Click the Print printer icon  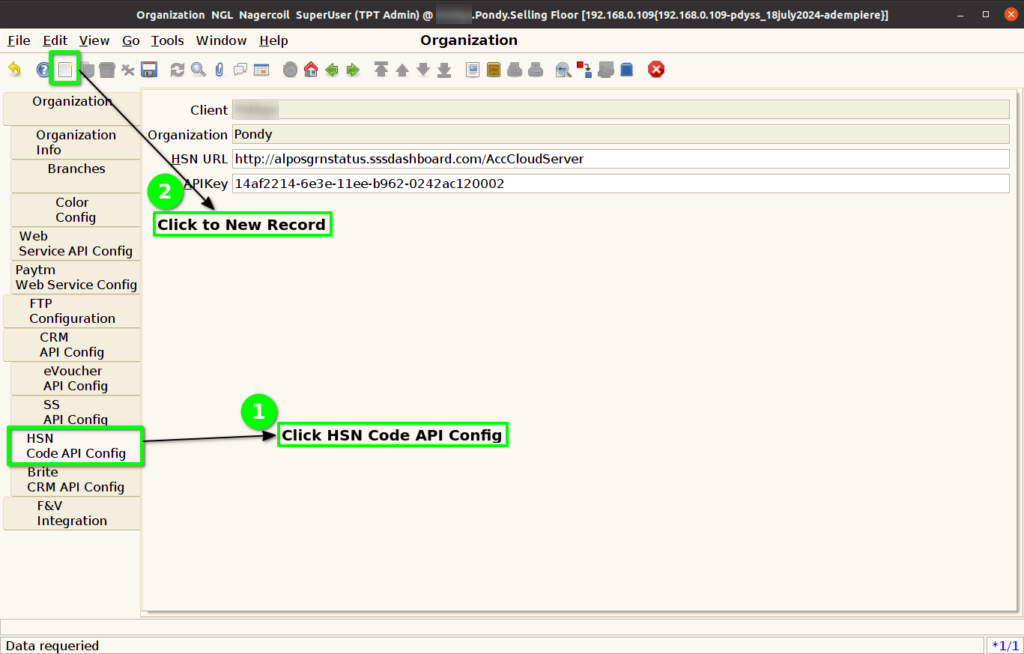(536, 69)
